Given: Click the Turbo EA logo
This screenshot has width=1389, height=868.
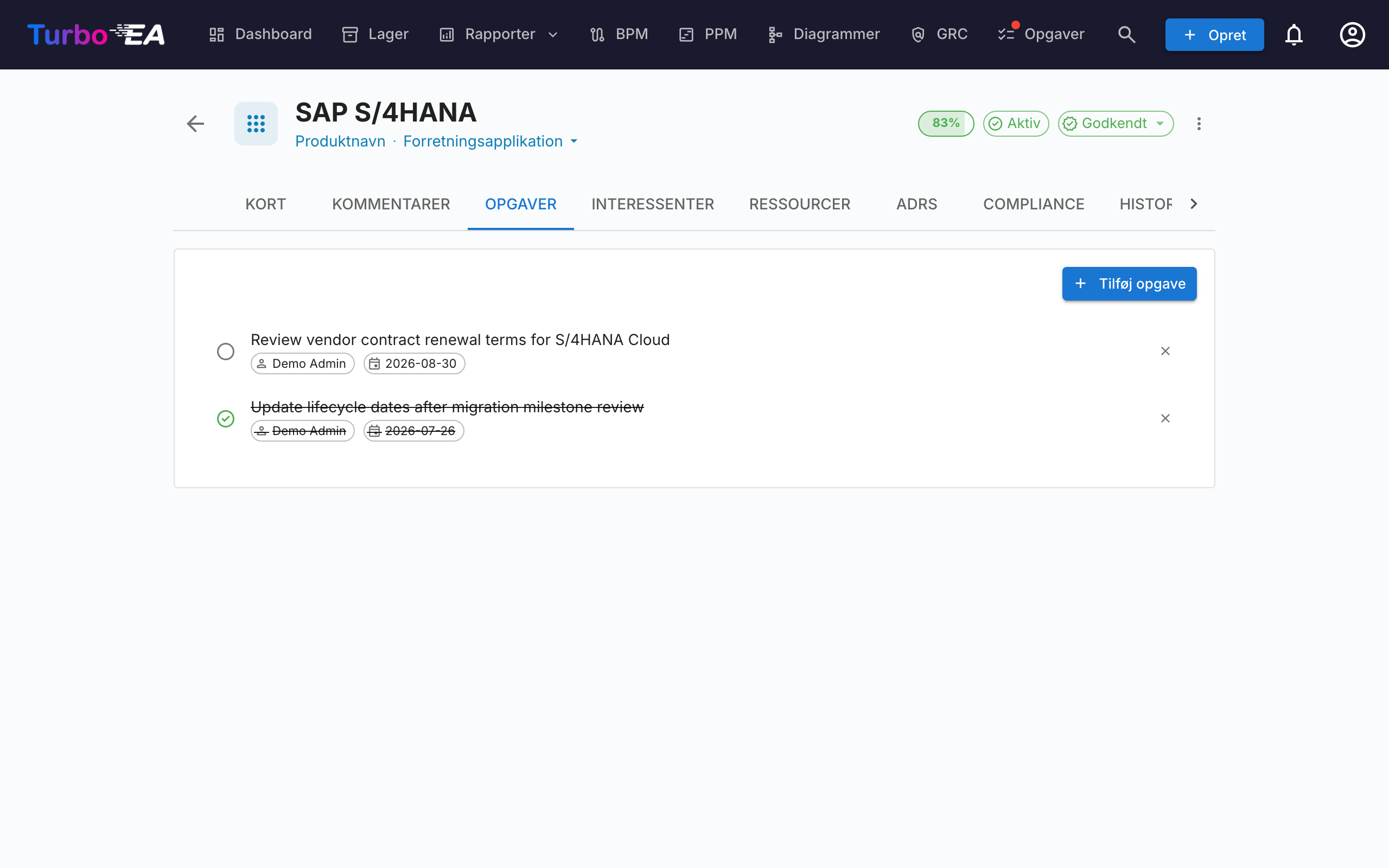Looking at the screenshot, I should (96, 34).
